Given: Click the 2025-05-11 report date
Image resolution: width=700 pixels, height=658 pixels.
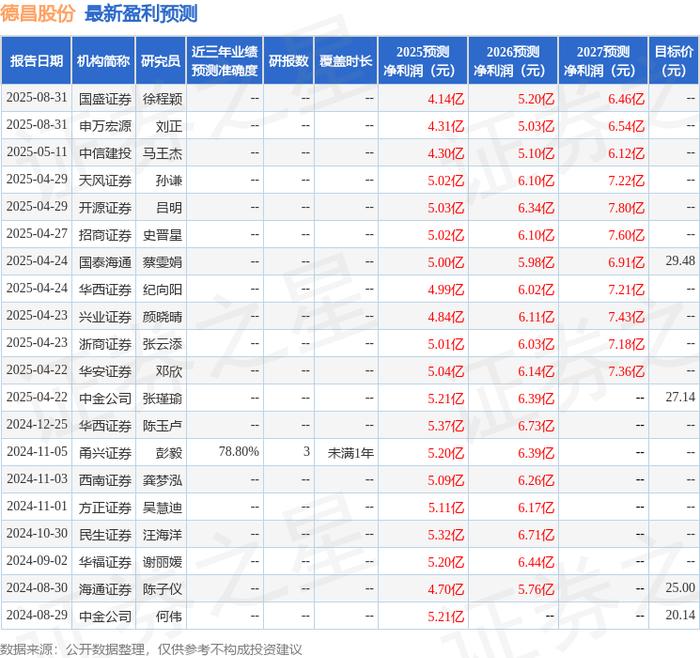Looking at the screenshot, I should point(37,152).
